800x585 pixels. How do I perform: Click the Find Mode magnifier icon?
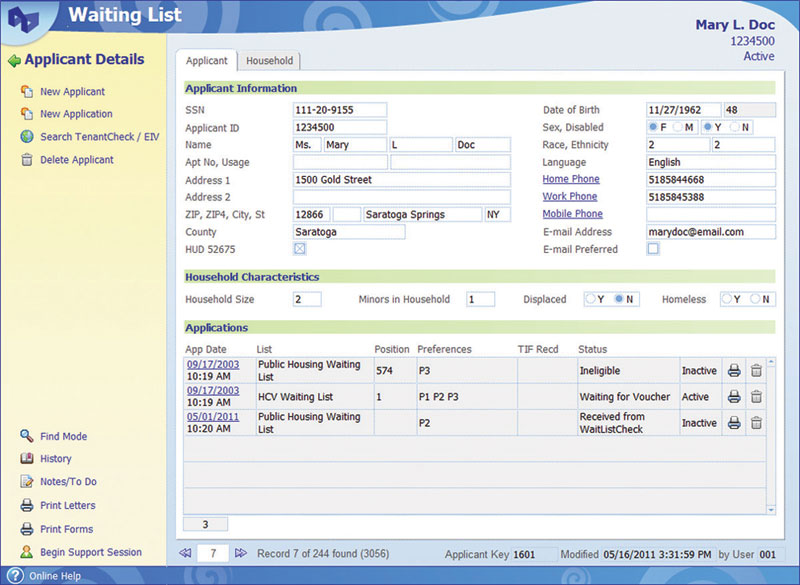(x=27, y=436)
